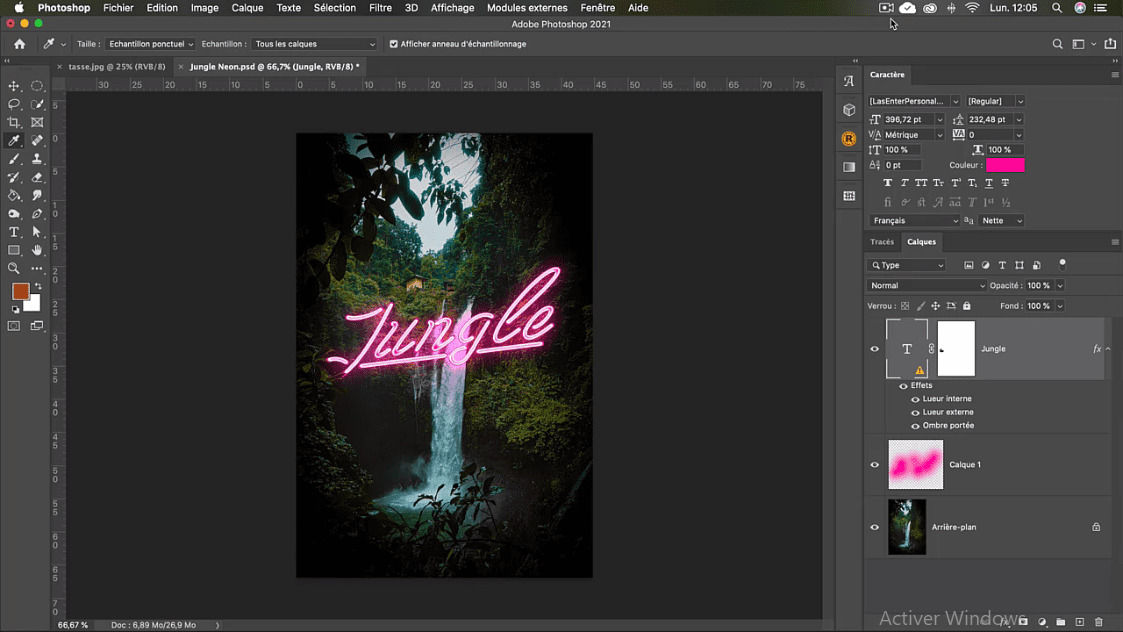Select the Hand tool
1123x632 pixels.
point(37,250)
